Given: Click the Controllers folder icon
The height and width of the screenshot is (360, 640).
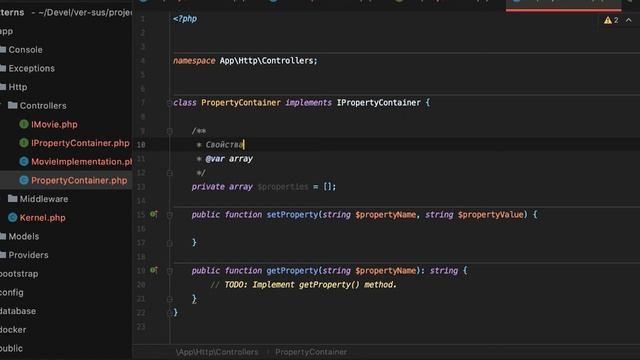Looking at the screenshot, I should click(x=13, y=105).
